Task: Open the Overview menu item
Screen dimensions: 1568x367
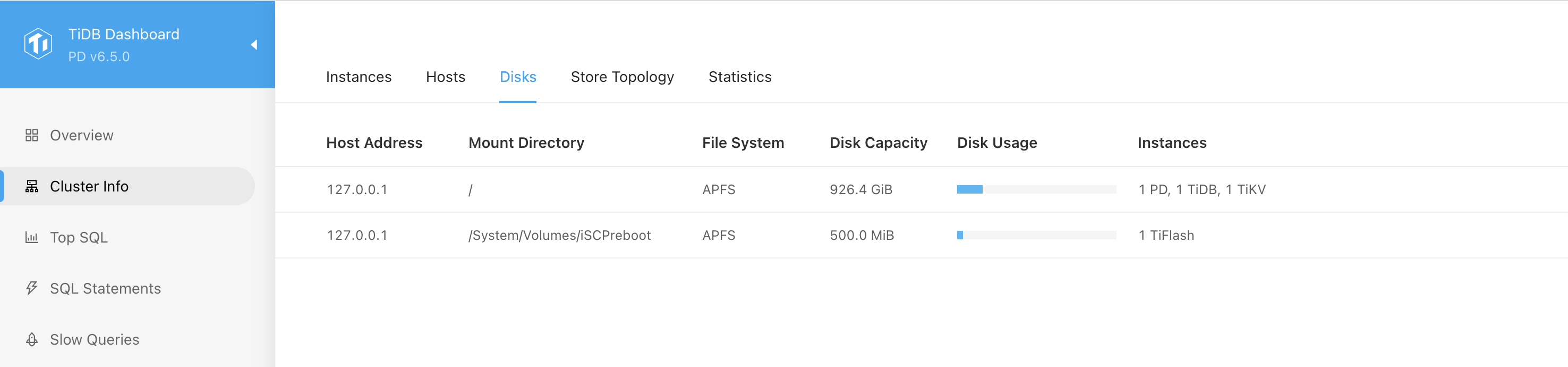Action: pos(82,135)
